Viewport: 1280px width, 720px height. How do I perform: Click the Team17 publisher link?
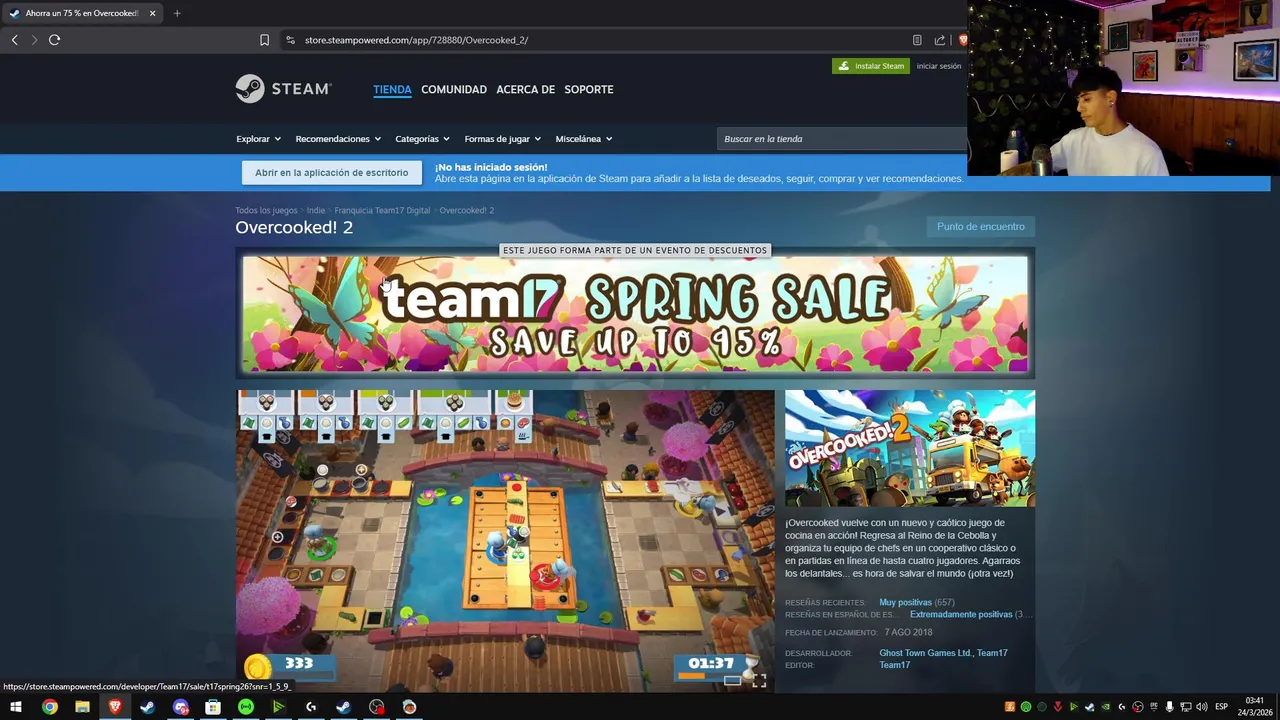point(894,665)
